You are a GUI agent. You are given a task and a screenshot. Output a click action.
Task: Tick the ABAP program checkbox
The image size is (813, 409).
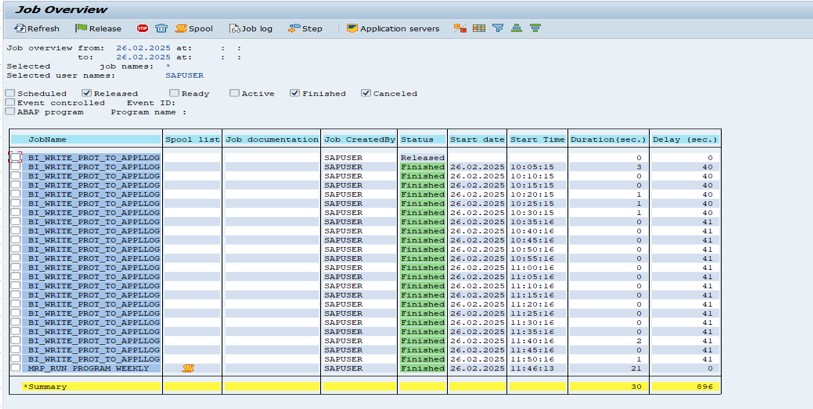10,111
